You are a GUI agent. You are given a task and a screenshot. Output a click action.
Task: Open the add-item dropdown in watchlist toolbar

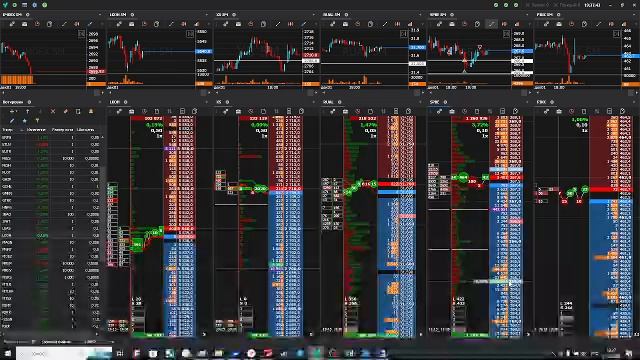tap(13, 111)
